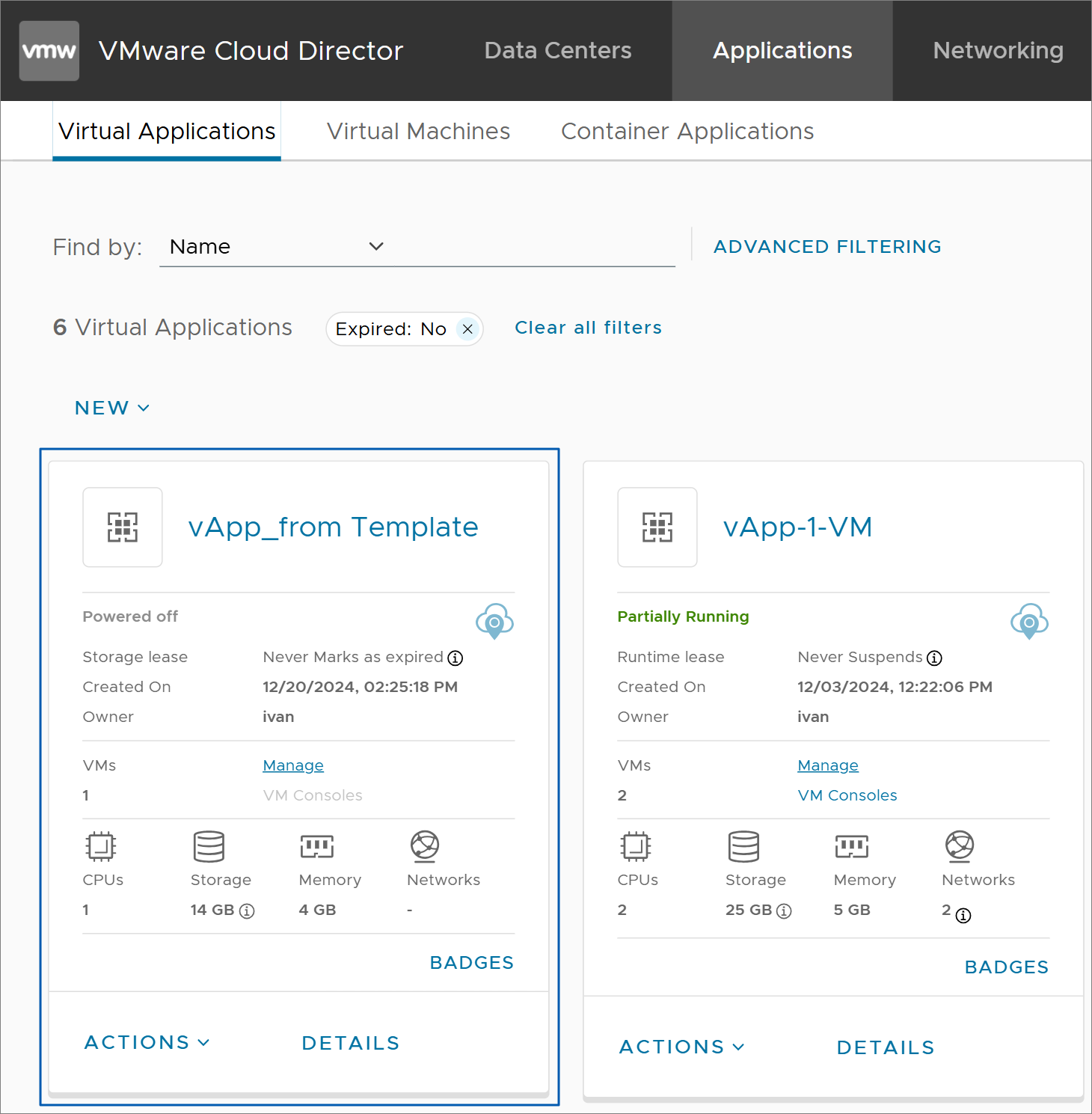
Task: Click the vApp_from Template vApp icon
Action: tap(123, 527)
